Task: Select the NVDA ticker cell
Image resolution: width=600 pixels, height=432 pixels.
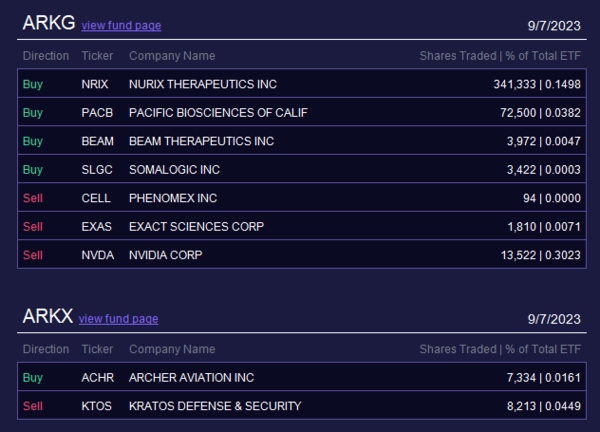Action: pyautogui.click(x=98, y=255)
